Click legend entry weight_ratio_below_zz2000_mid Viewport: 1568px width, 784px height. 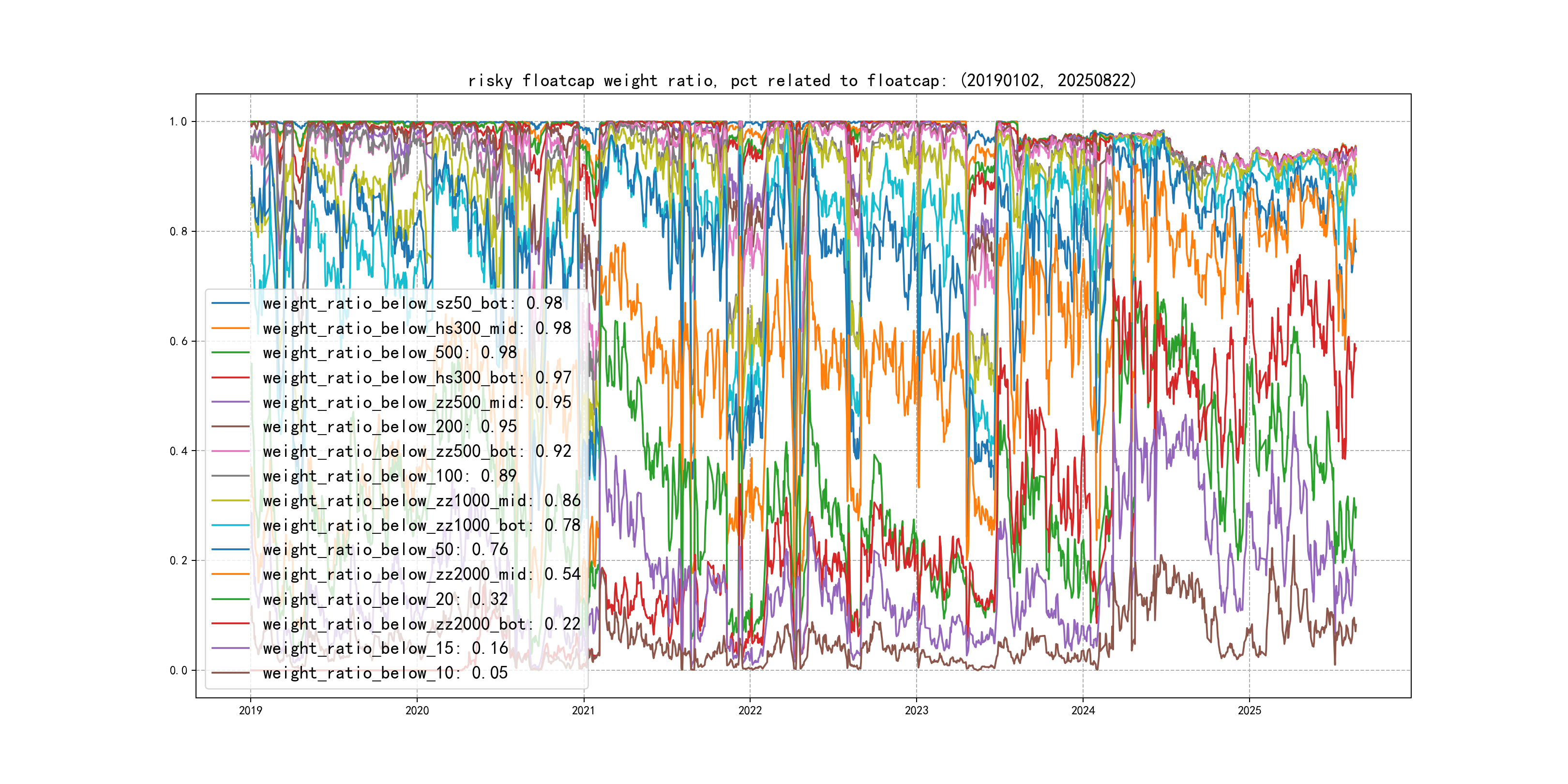click(421, 574)
